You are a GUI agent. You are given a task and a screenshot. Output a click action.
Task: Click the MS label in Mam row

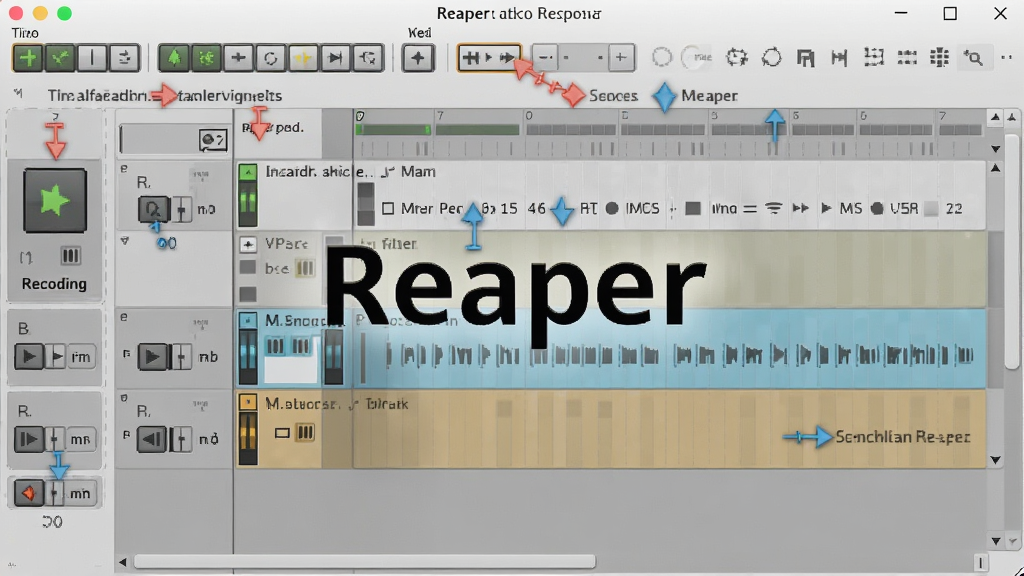(851, 208)
